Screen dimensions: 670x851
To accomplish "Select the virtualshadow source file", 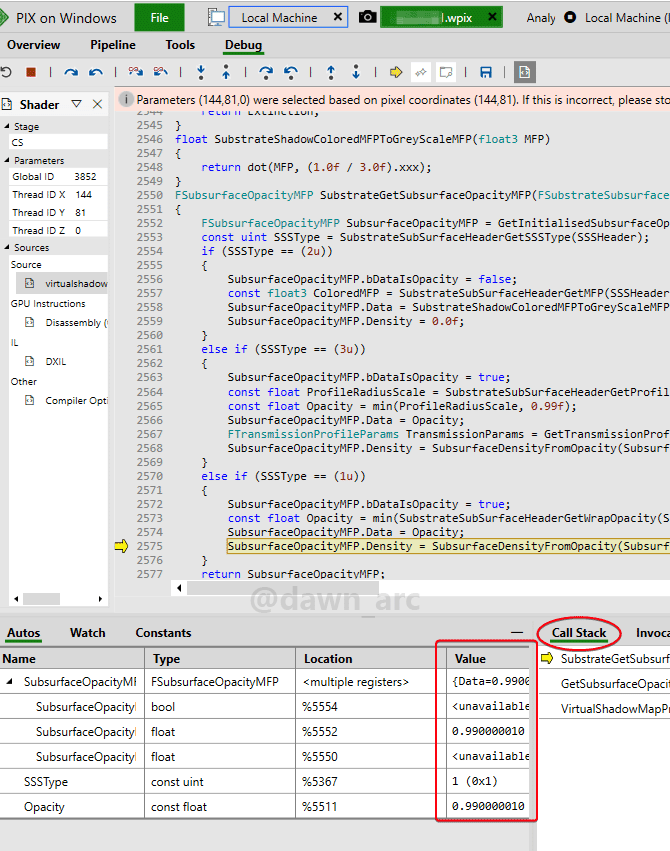I will coord(61,283).
